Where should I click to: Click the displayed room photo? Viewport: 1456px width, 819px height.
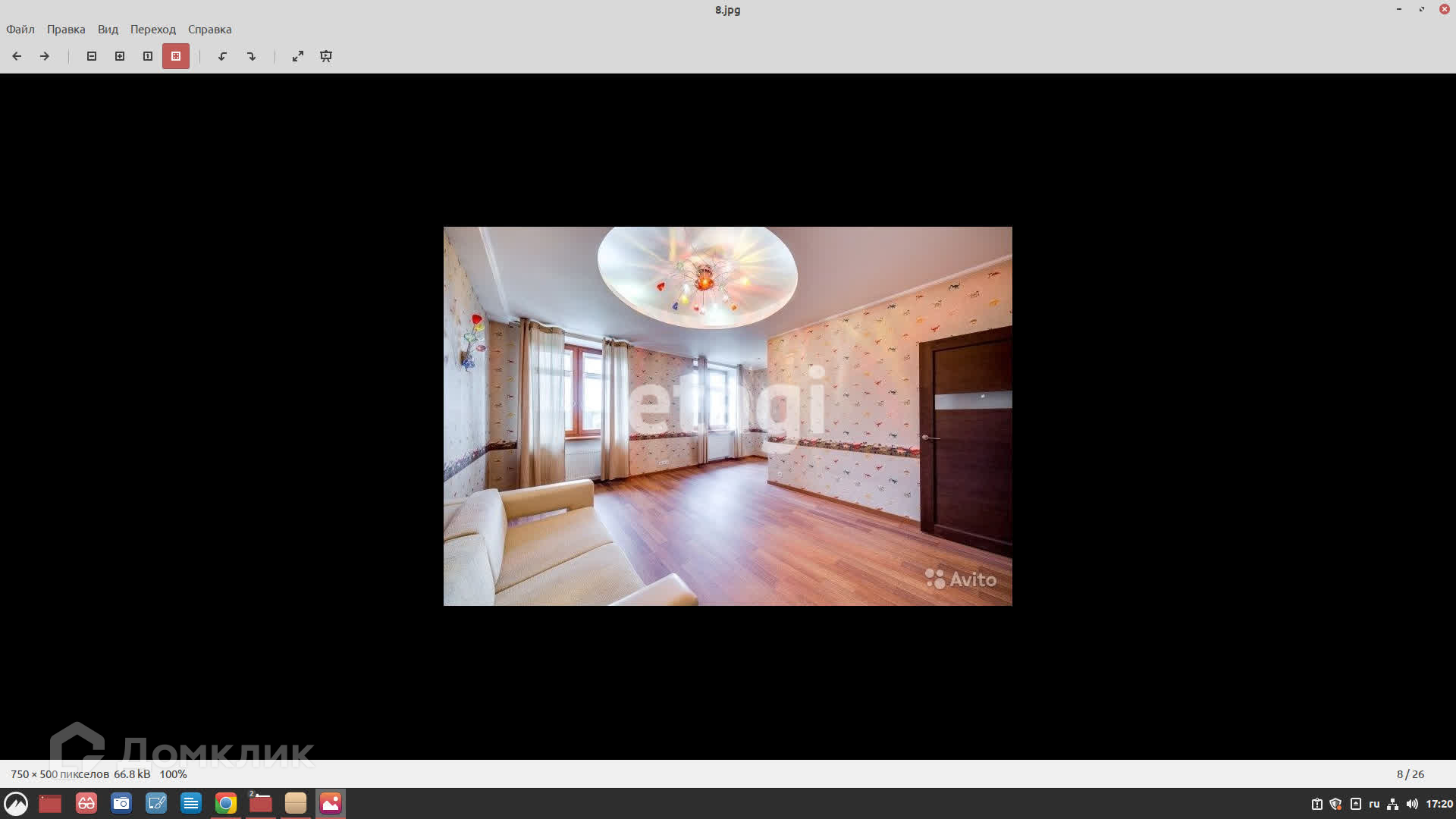coord(727,416)
